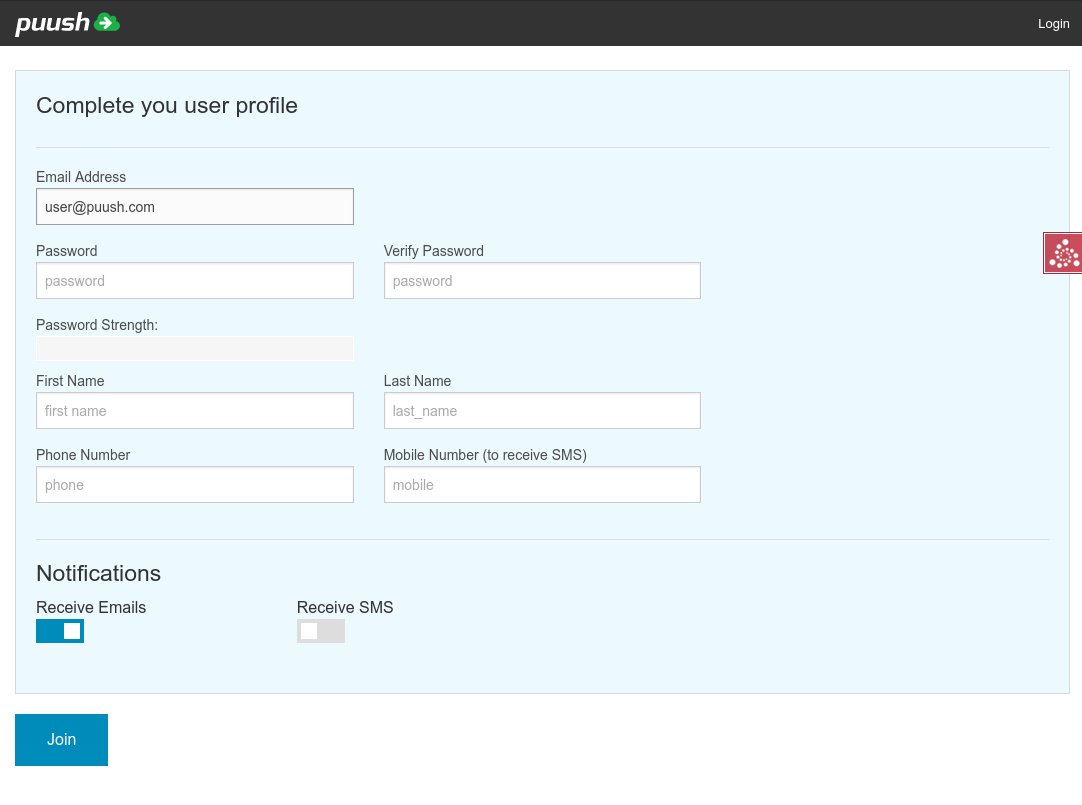Screen dimensions: 1082x805
Task: Click the Mobile Number input field
Action: [541, 485]
